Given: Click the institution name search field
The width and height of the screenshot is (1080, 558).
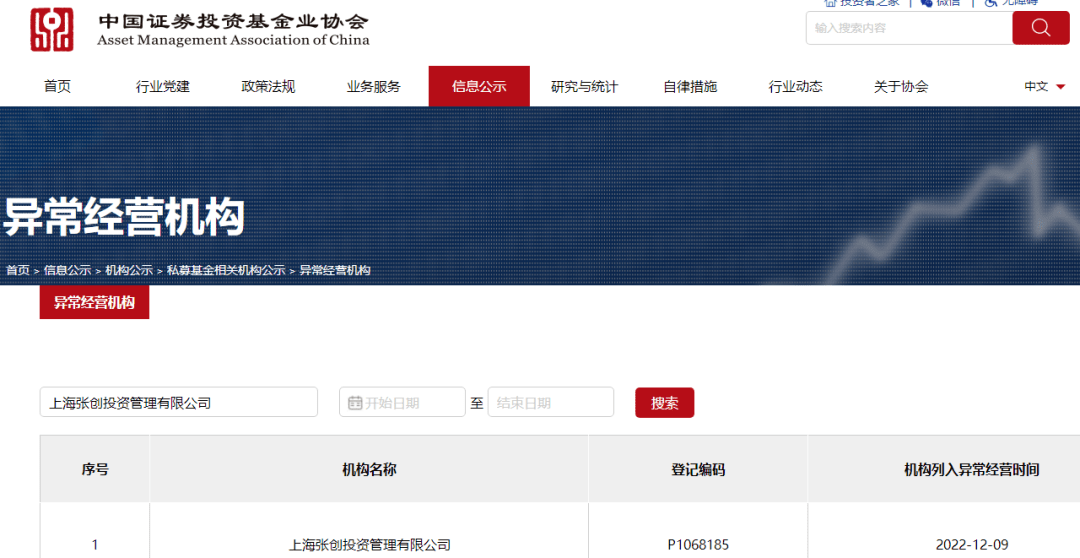Looking at the screenshot, I should pyautogui.click(x=179, y=403).
